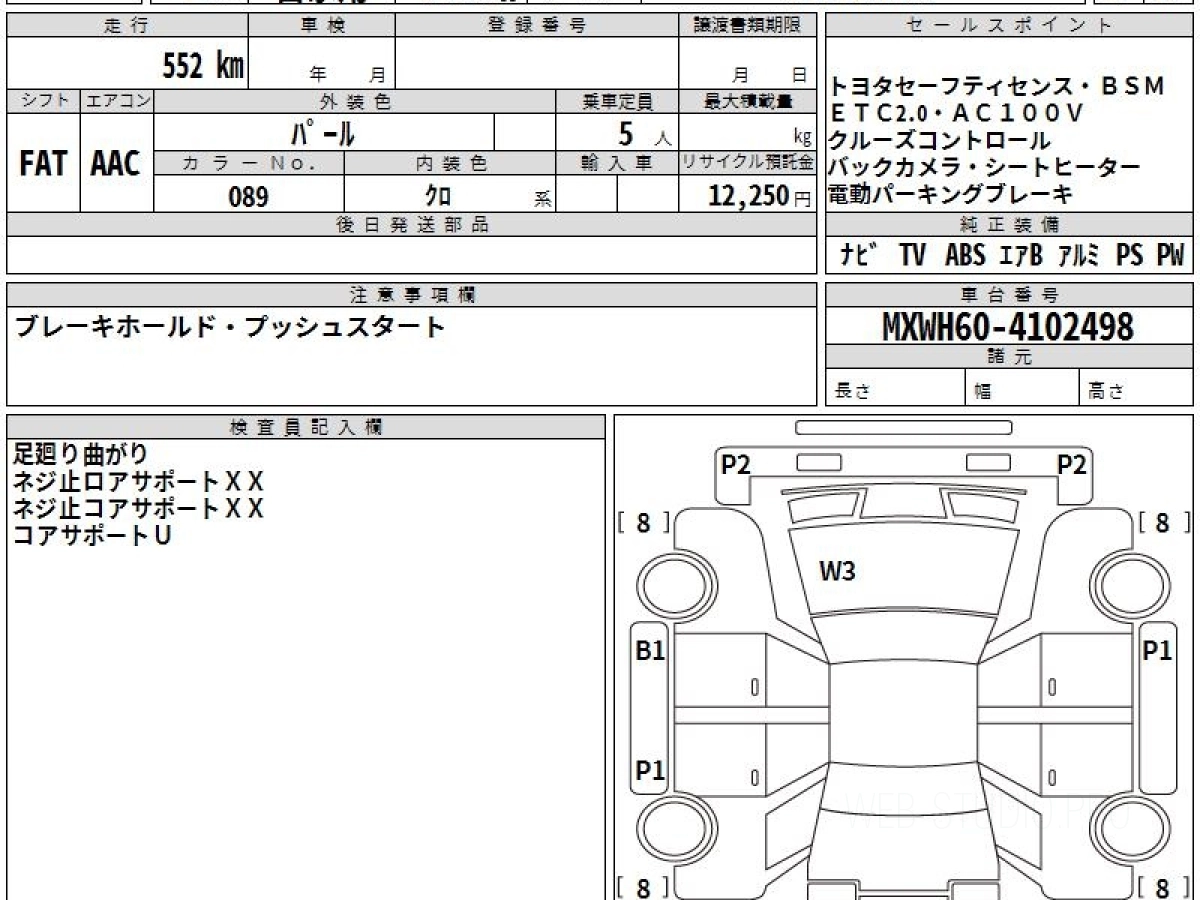This screenshot has width=1200, height=900.
Task: Click the 外装色 header
Action: (x=355, y=101)
